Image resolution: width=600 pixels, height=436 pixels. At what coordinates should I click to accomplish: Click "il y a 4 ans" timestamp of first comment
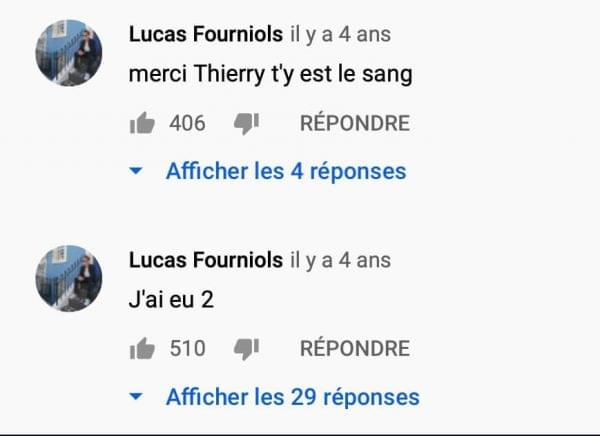click(341, 35)
